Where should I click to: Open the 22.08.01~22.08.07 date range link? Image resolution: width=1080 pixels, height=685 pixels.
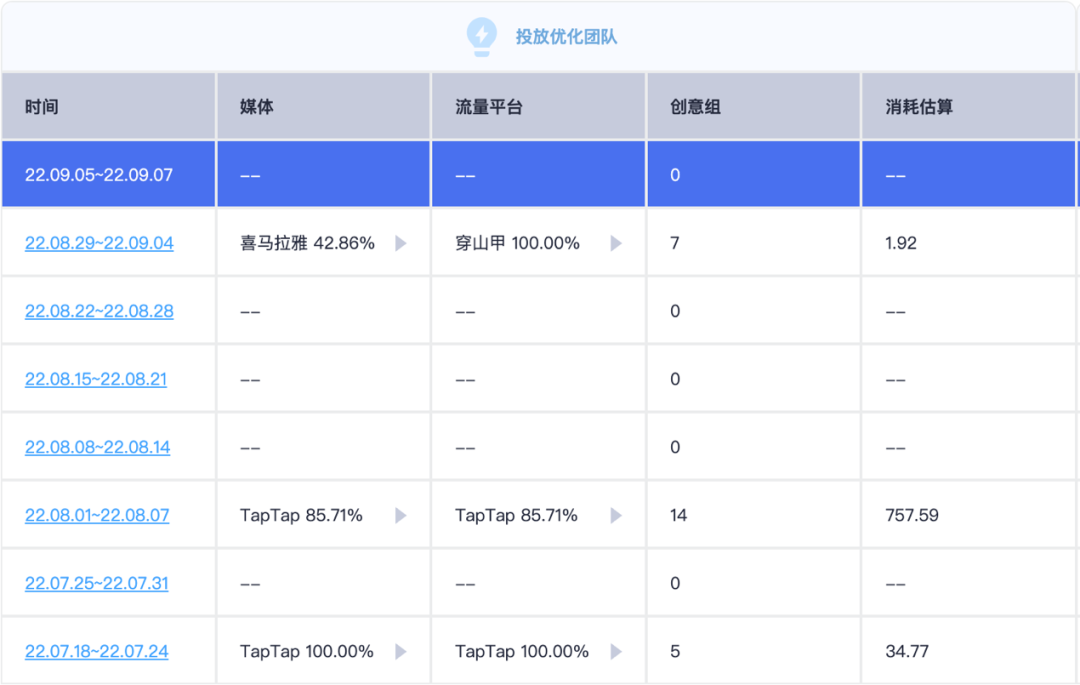pyautogui.click(x=97, y=516)
